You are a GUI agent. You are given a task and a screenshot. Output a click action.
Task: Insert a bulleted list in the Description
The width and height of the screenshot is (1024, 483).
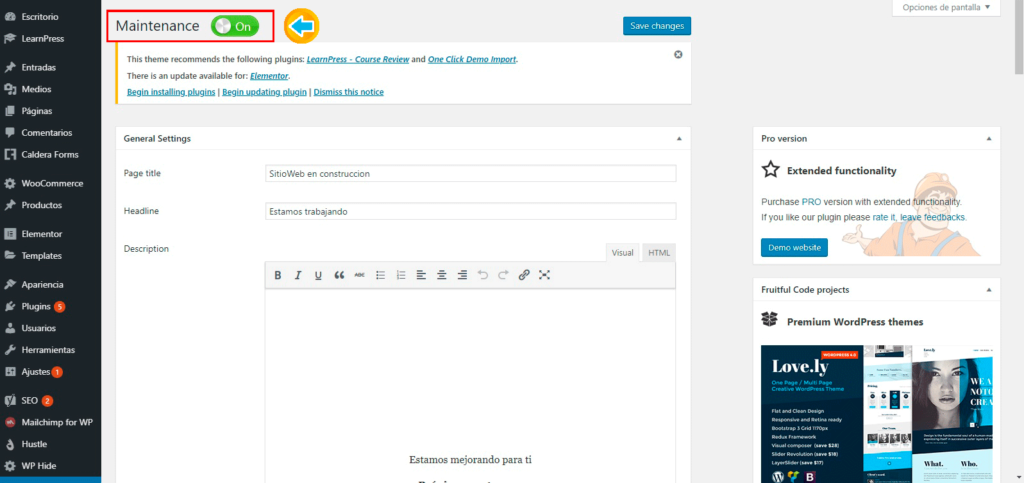380,275
